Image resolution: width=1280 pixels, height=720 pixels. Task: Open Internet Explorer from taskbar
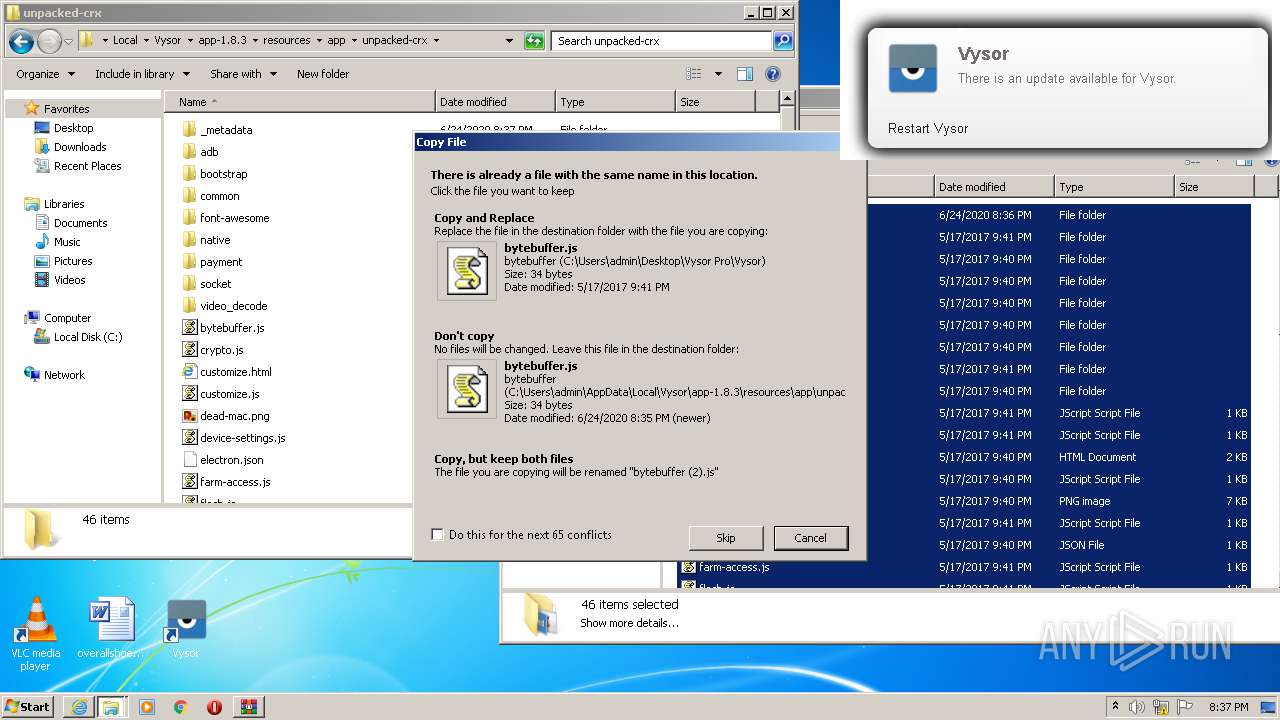[x=78, y=707]
